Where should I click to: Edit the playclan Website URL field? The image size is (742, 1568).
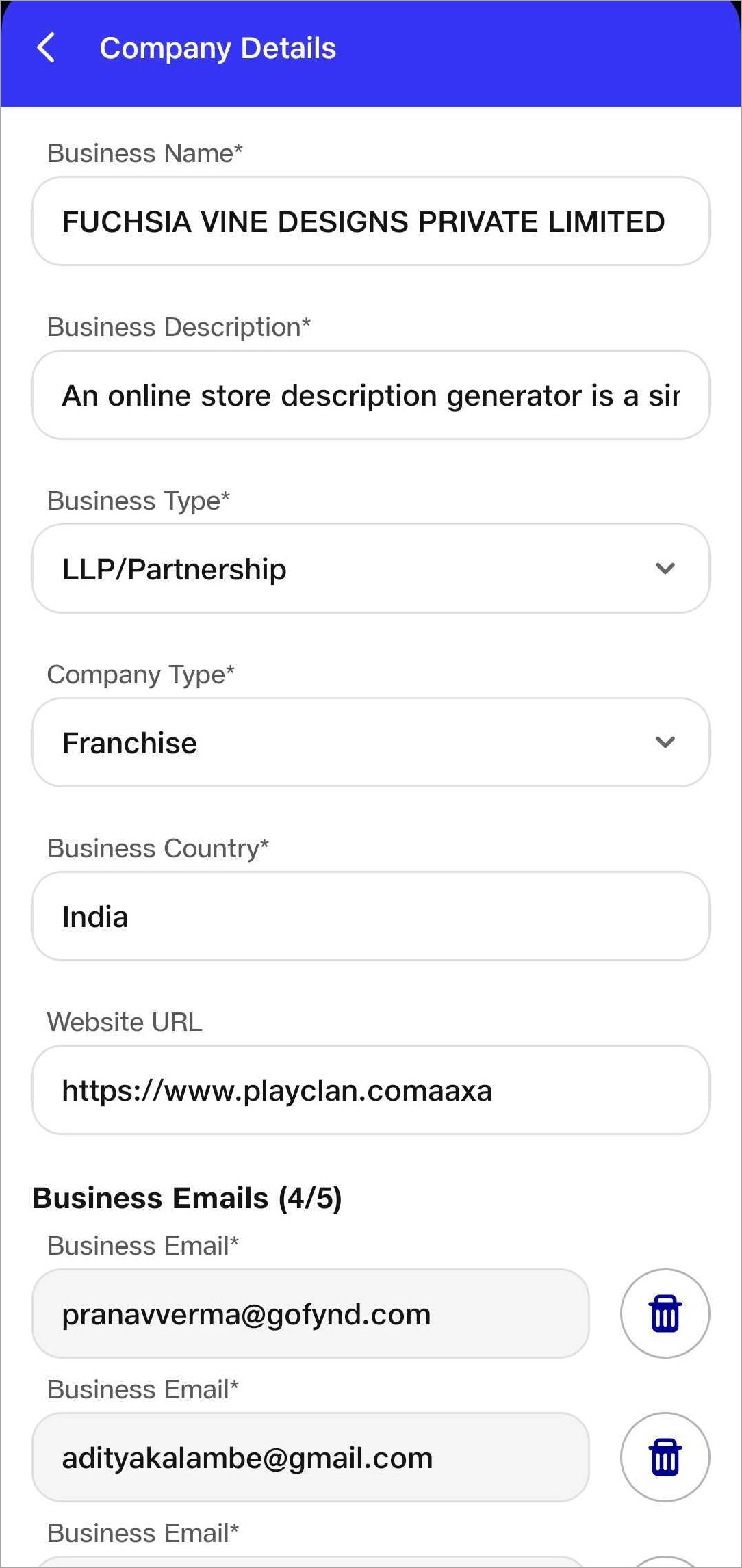pos(370,1090)
